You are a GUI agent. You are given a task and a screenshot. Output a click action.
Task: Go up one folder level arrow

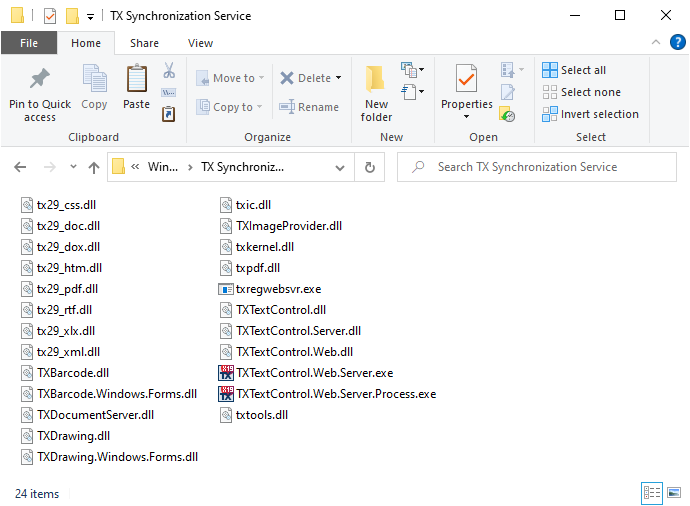pyautogui.click(x=94, y=167)
